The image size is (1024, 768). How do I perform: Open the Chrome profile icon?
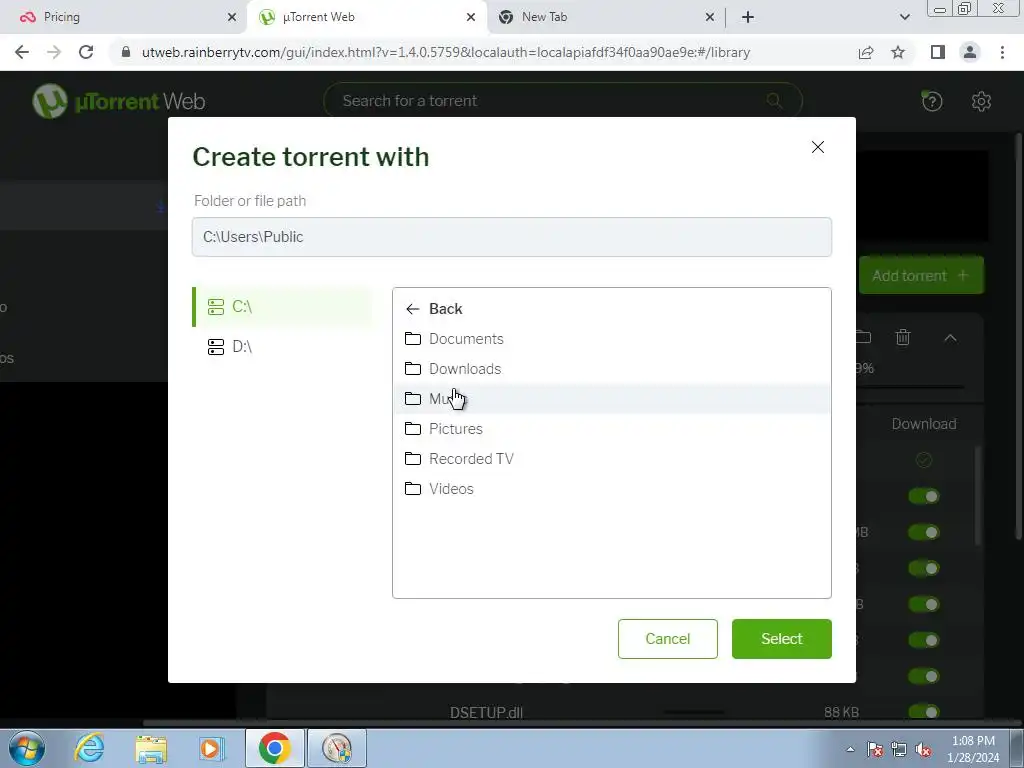pos(970,52)
